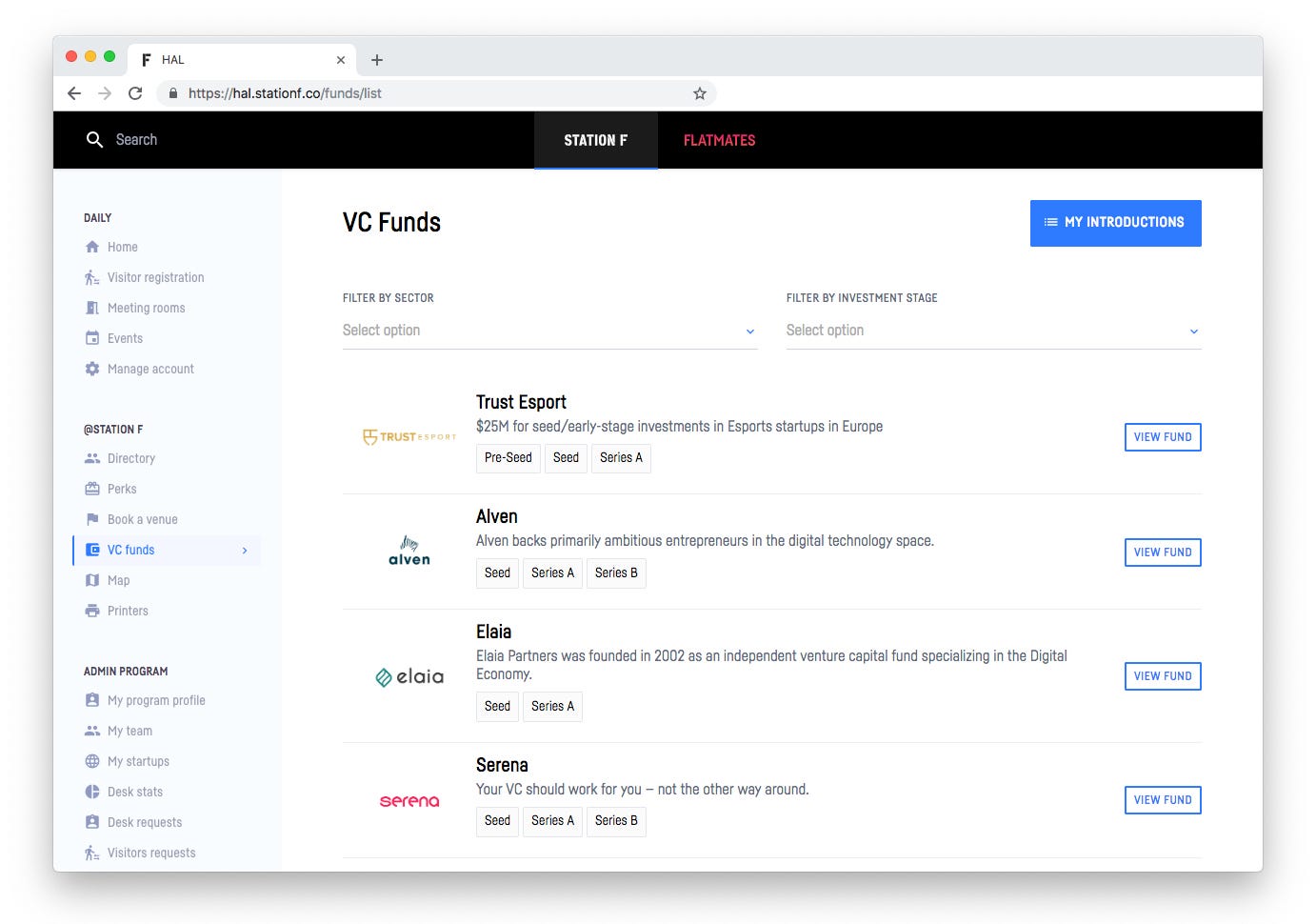Click the Book a venue flag icon

pos(92,519)
